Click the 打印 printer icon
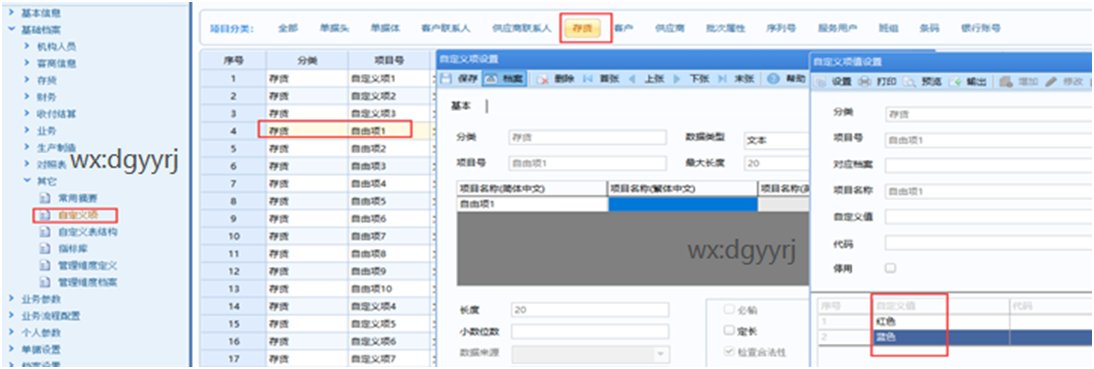Viewport: 1094px width, 369px height. pos(864,82)
